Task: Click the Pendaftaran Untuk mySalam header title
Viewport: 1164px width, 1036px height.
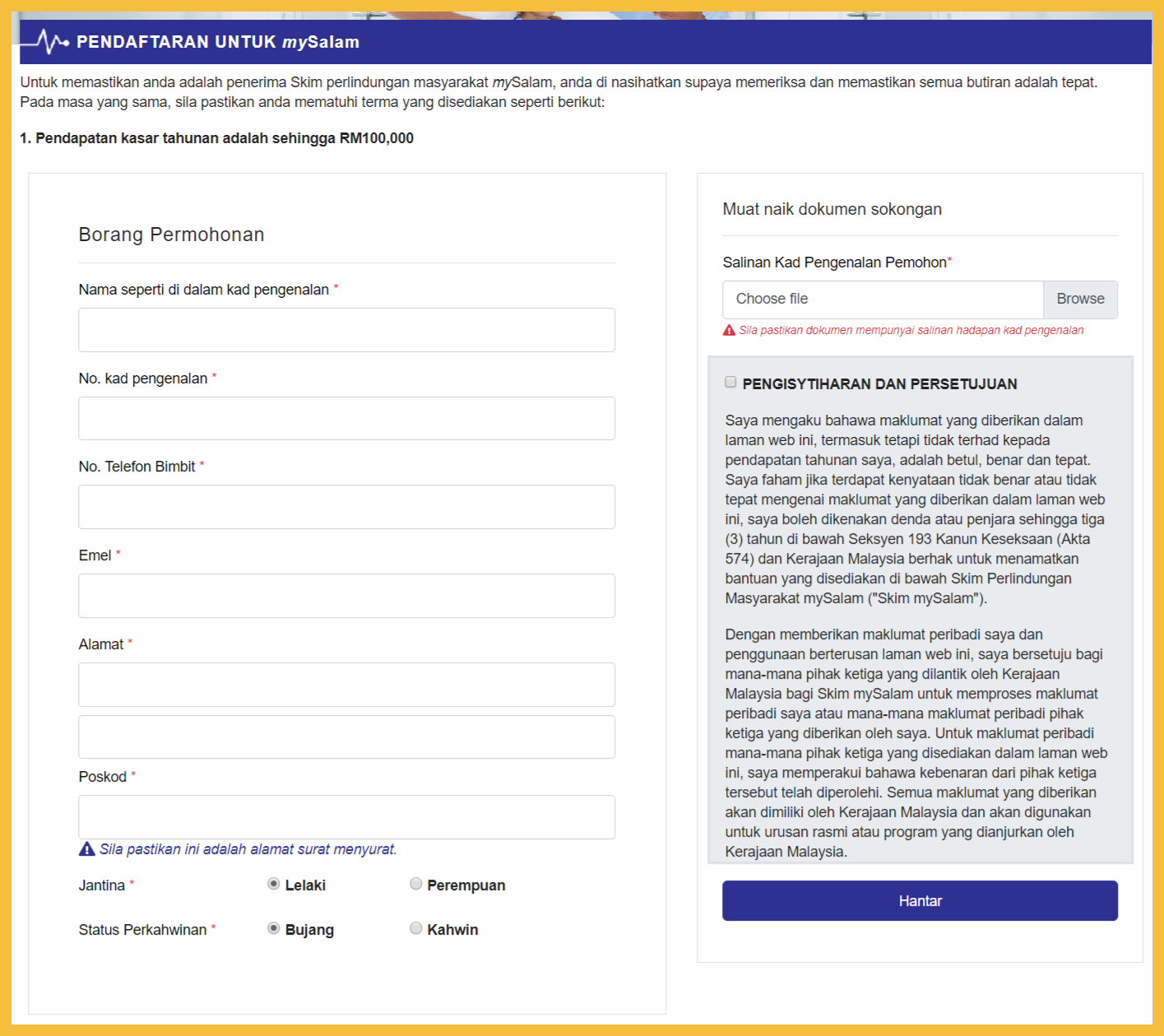Action: (218, 42)
